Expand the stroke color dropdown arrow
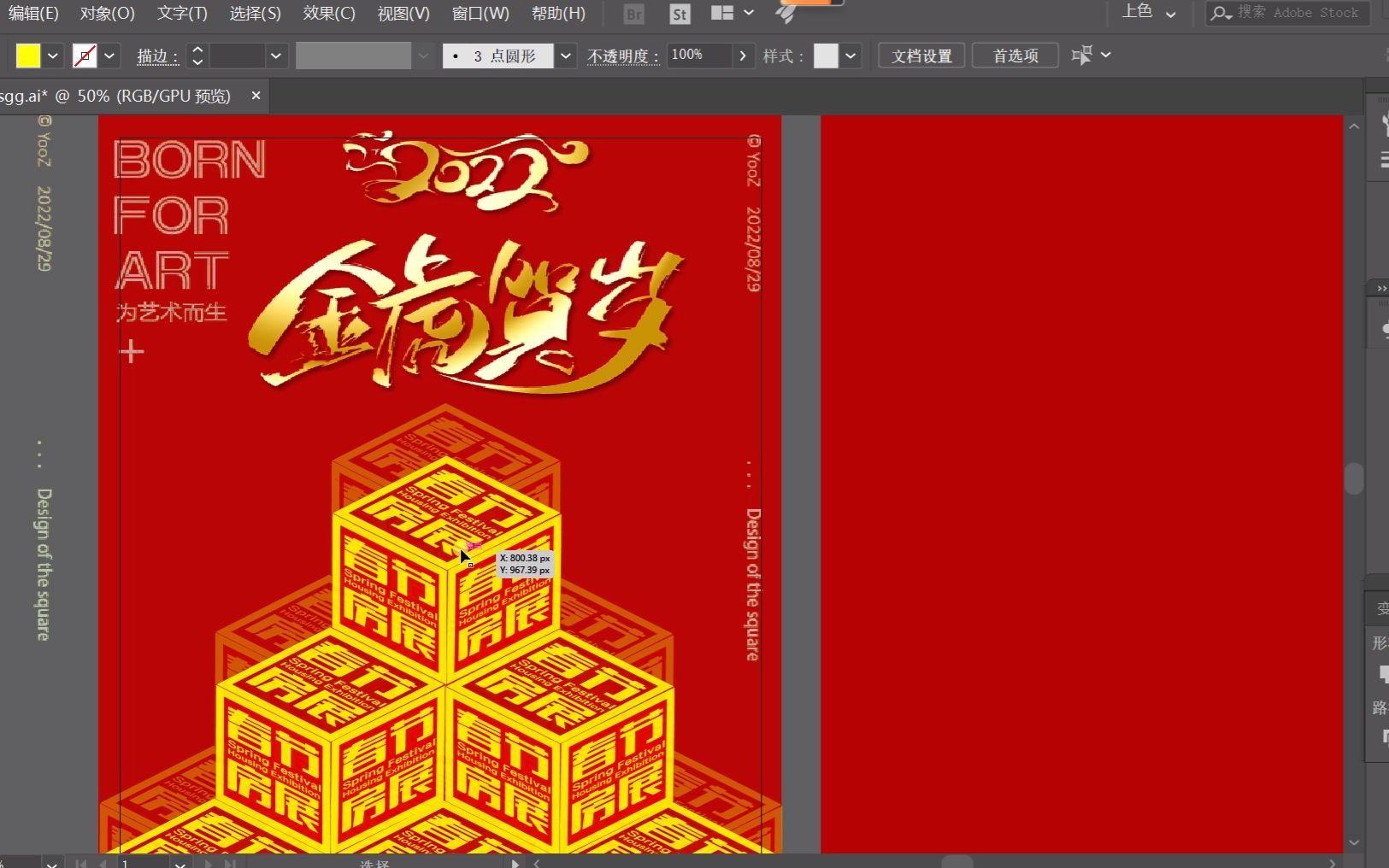The height and width of the screenshot is (868, 1389). coord(109,56)
